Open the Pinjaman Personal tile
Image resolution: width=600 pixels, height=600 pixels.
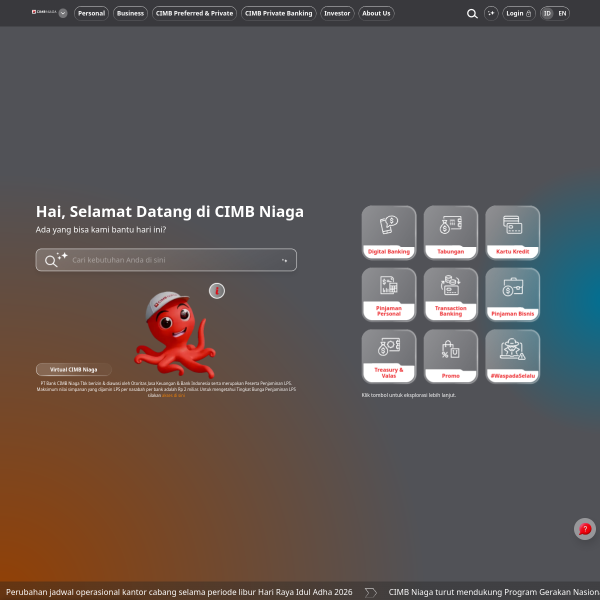pyautogui.click(x=389, y=295)
